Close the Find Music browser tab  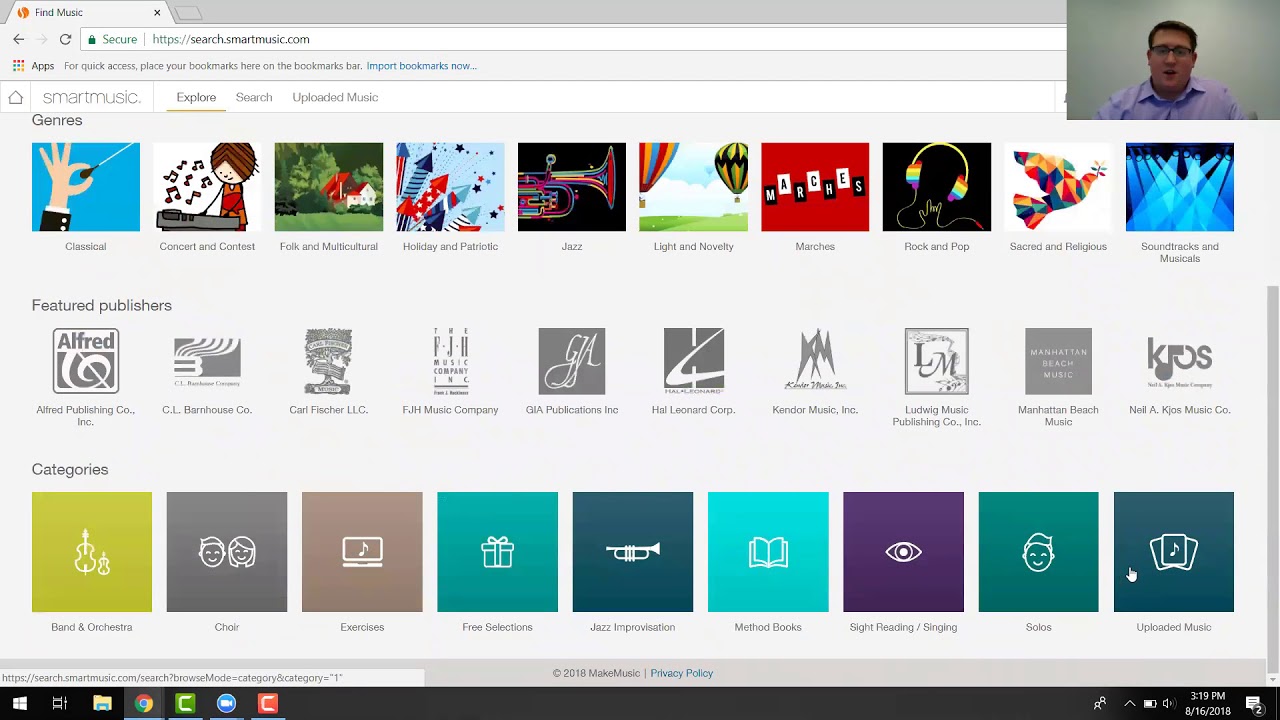tap(157, 12)
